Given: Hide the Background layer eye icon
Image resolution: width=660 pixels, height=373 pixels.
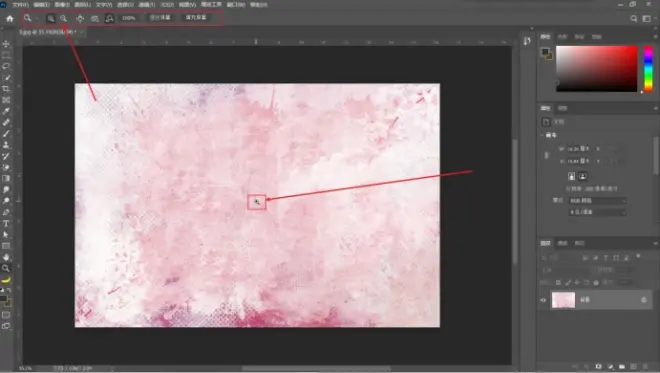Looking at the screenshot, I should 543,300.
